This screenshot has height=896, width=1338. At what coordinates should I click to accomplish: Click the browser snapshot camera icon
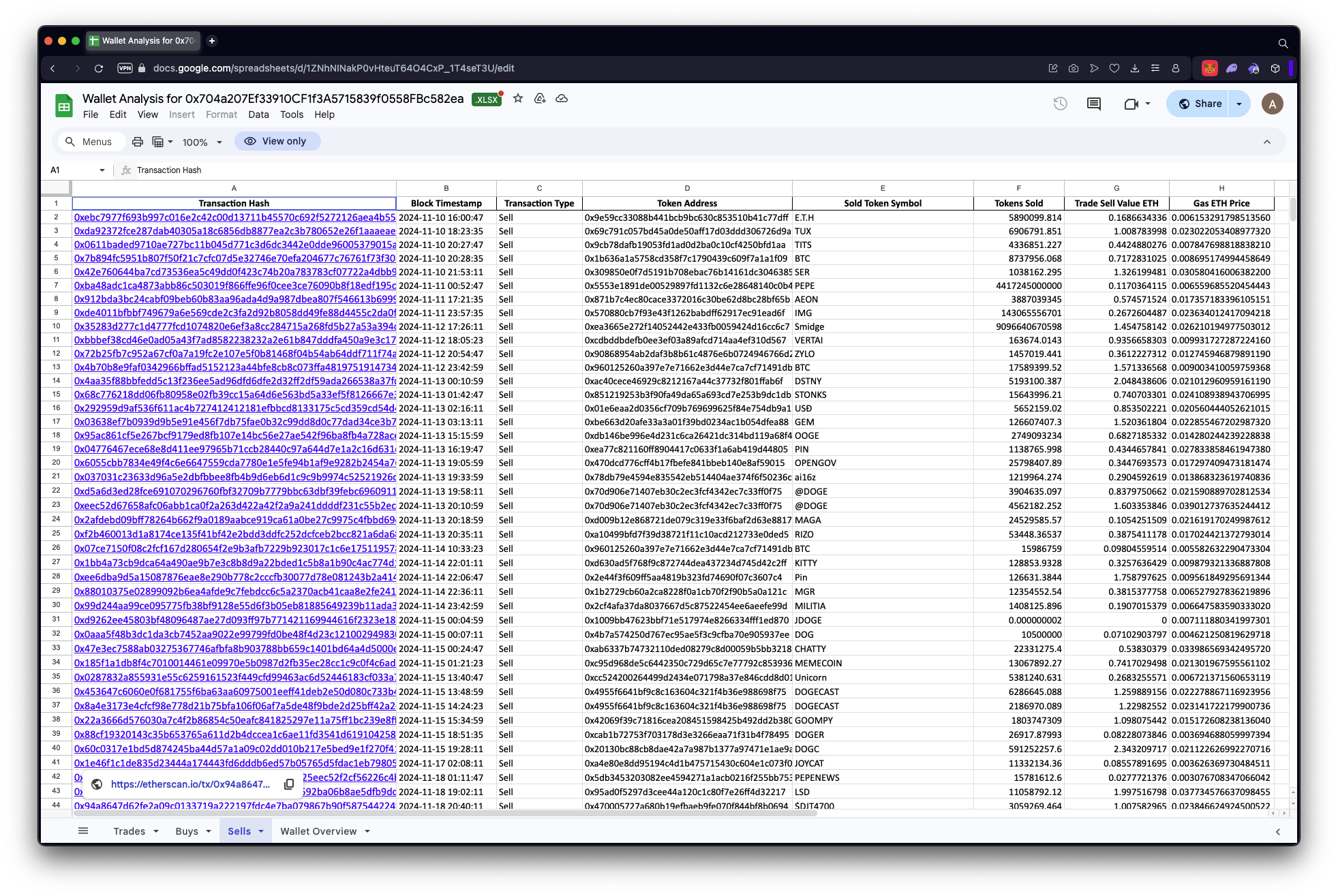(x=1074, y=68)
